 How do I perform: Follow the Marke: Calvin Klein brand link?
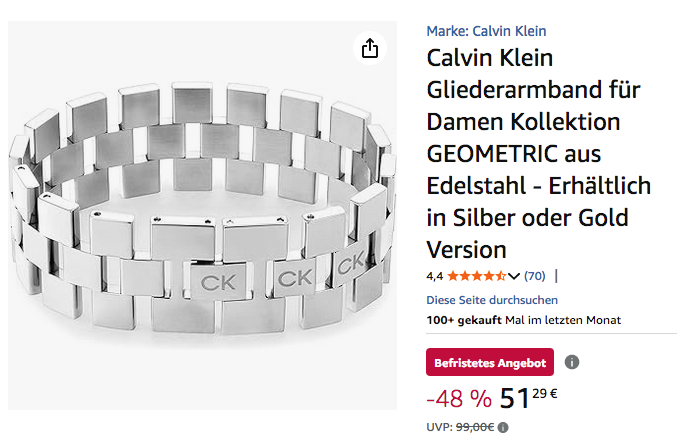click(x=486, y=31)
